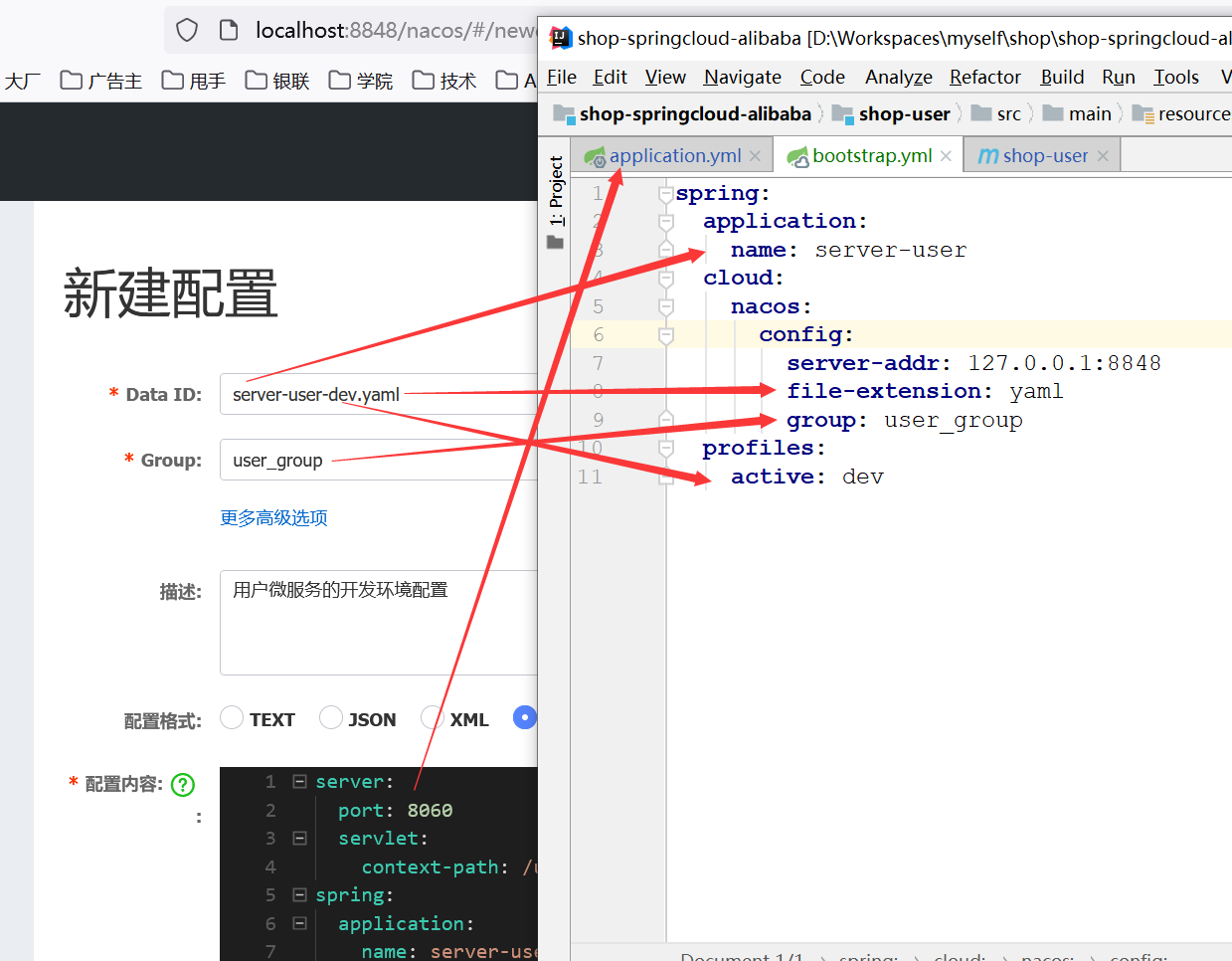Close the application.yml editor tab
This screenshot has width=1232, height=961.
(x=756, y=156)
